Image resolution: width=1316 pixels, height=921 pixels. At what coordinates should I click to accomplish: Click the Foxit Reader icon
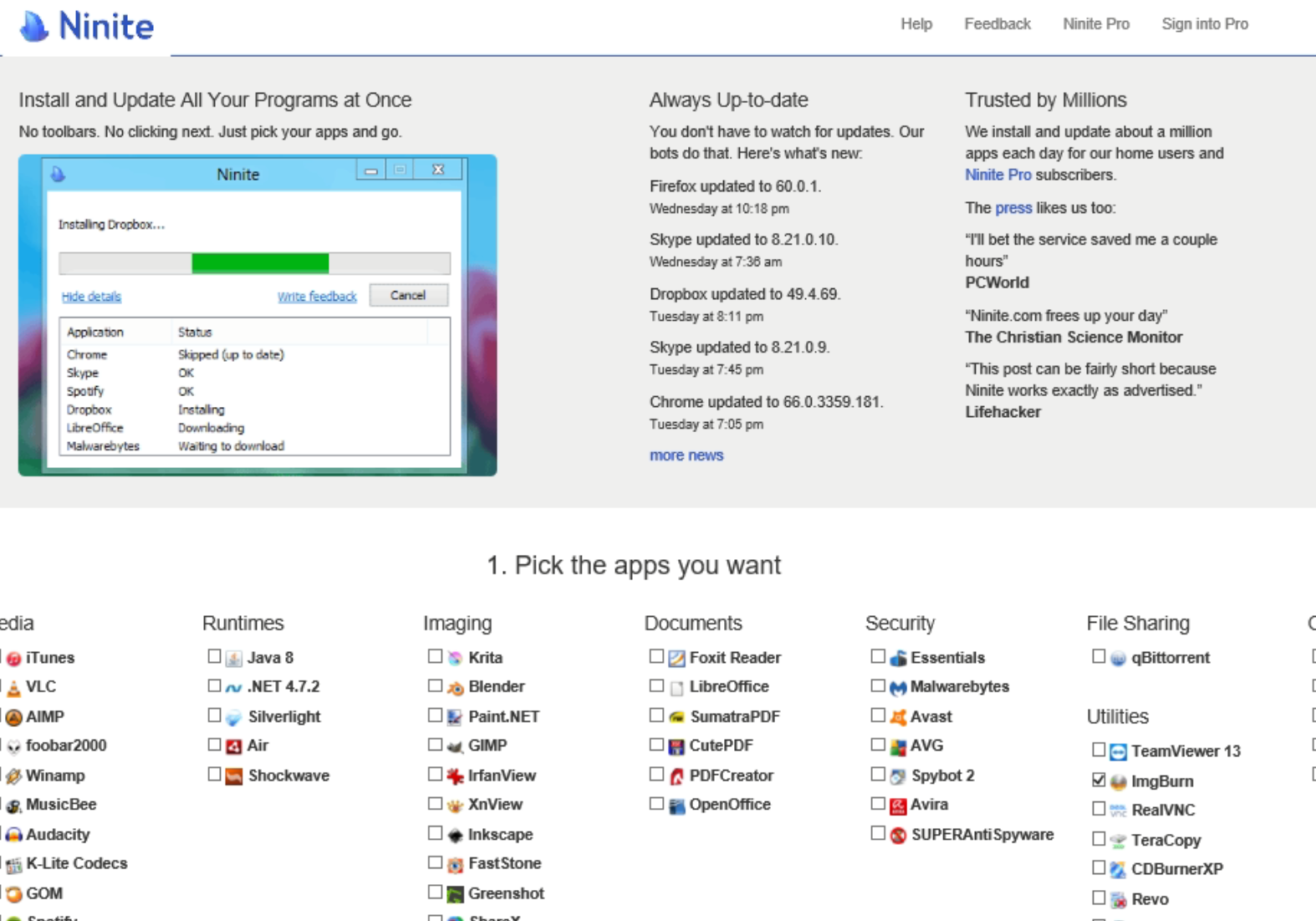(x=676, y=659)
